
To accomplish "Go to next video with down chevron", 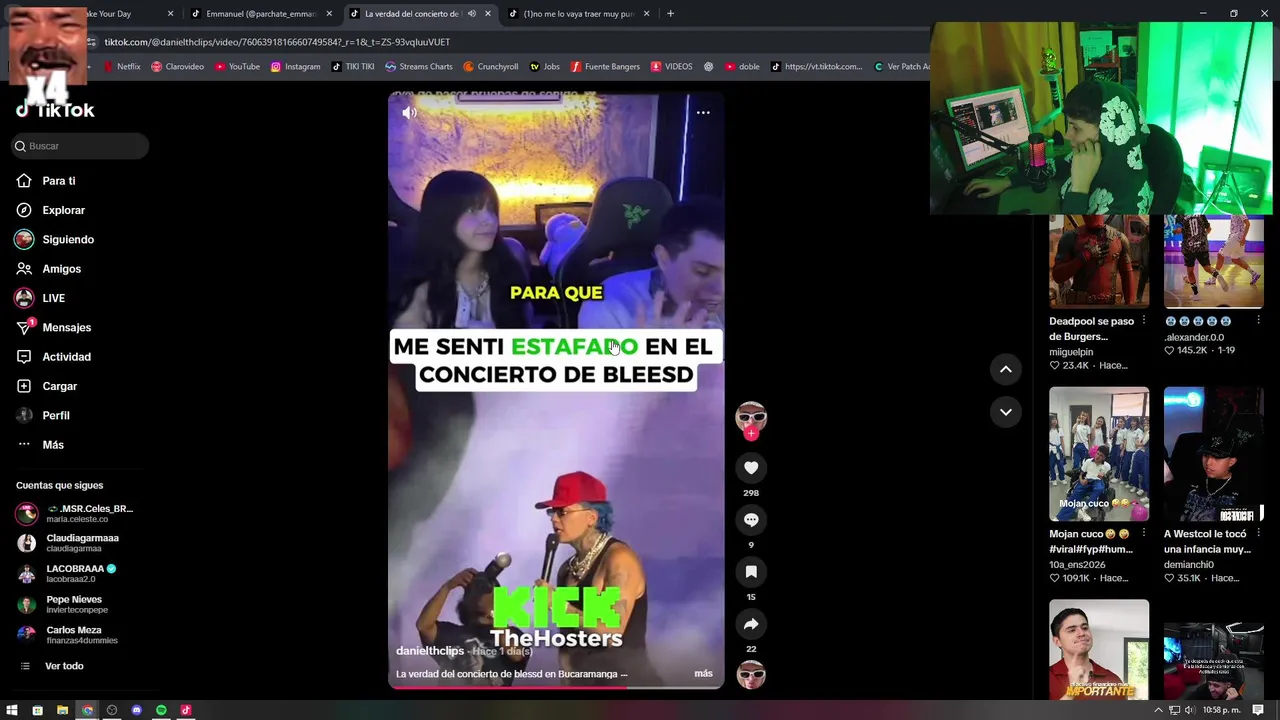I will pyautogui.click(x=1006, y=412).
